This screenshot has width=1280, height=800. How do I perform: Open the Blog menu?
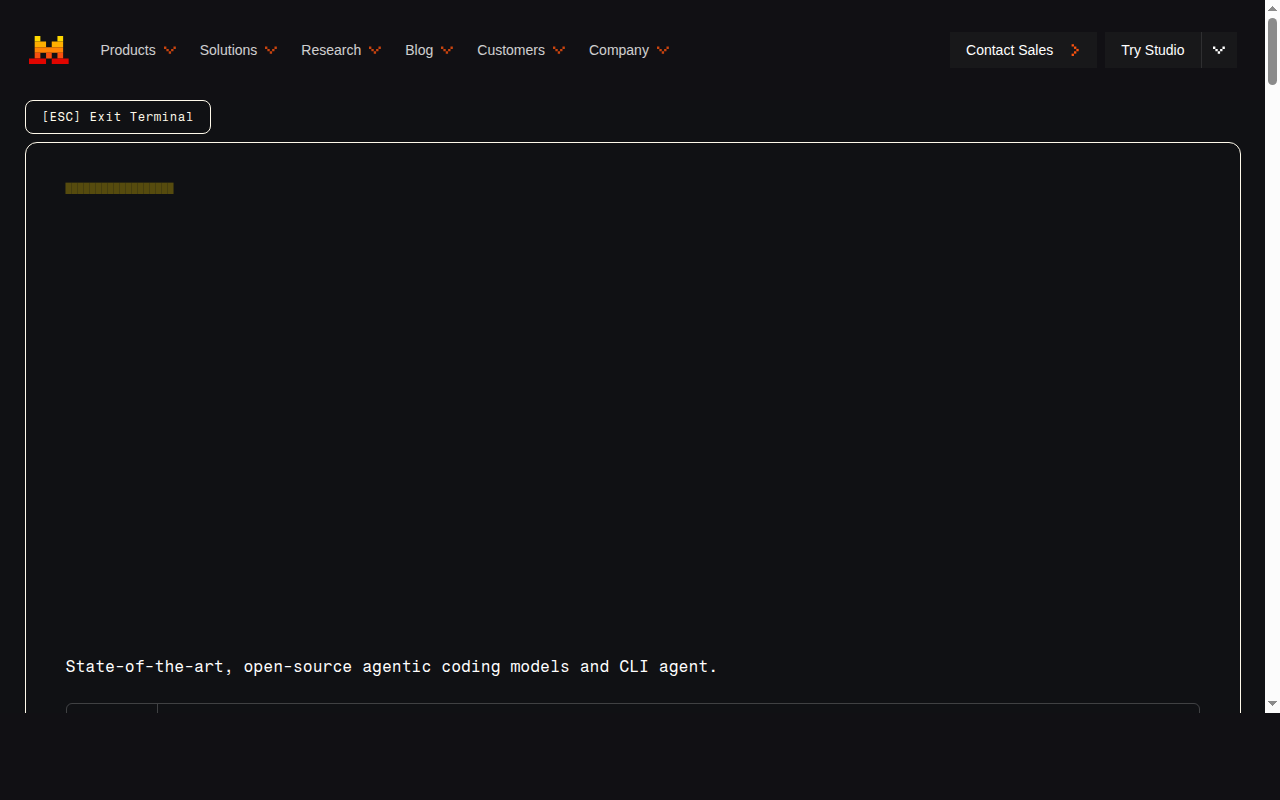point(429,50)
